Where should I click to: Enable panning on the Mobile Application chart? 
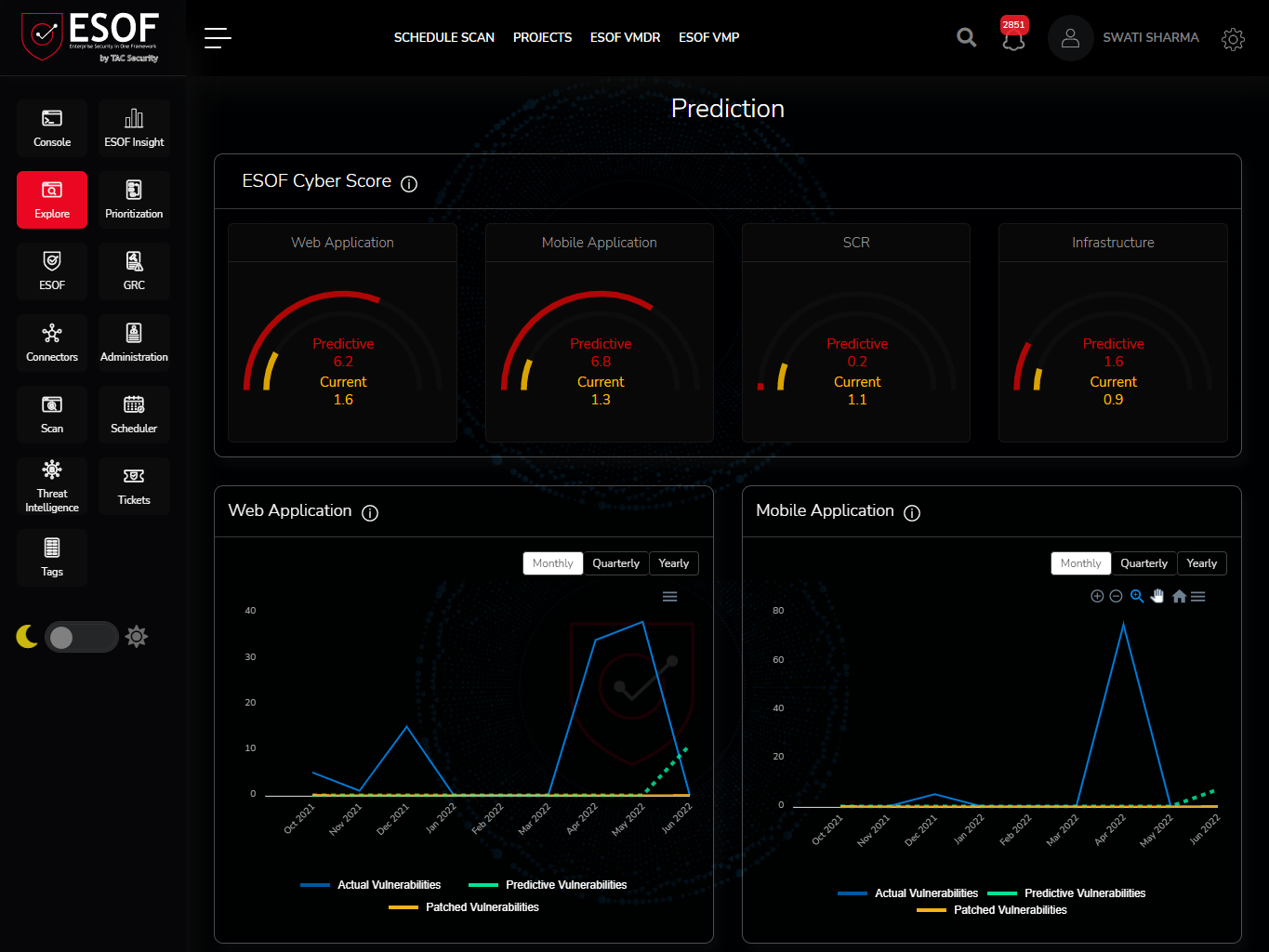[1157, 596]
